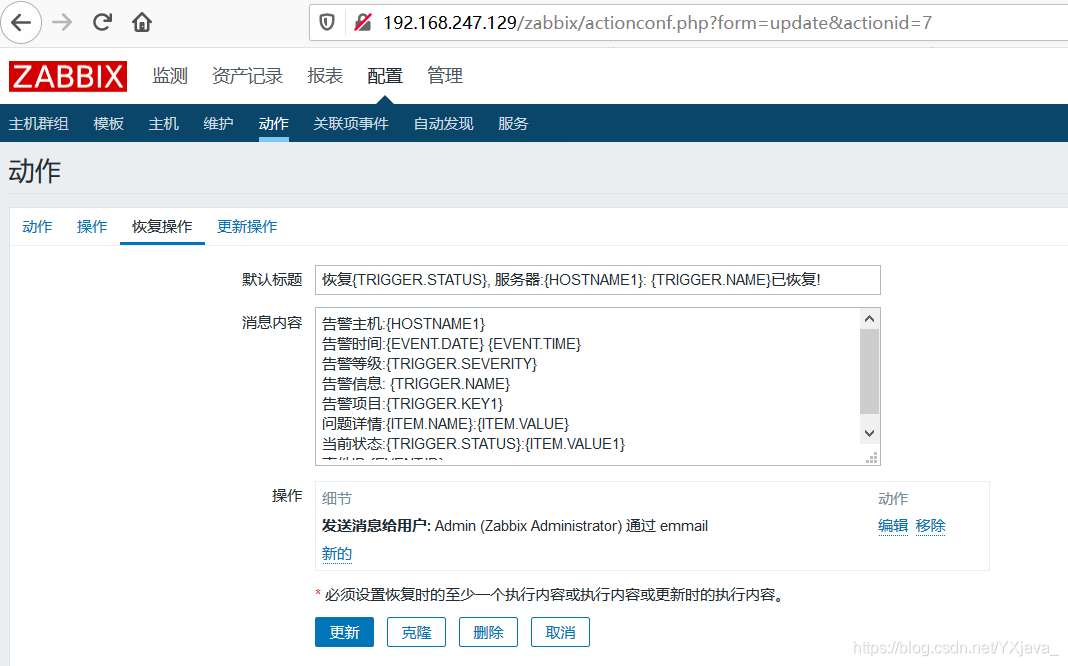Go to browser home icon
The width and height of the screenshot is (1068, 666).
click(142, 22)
